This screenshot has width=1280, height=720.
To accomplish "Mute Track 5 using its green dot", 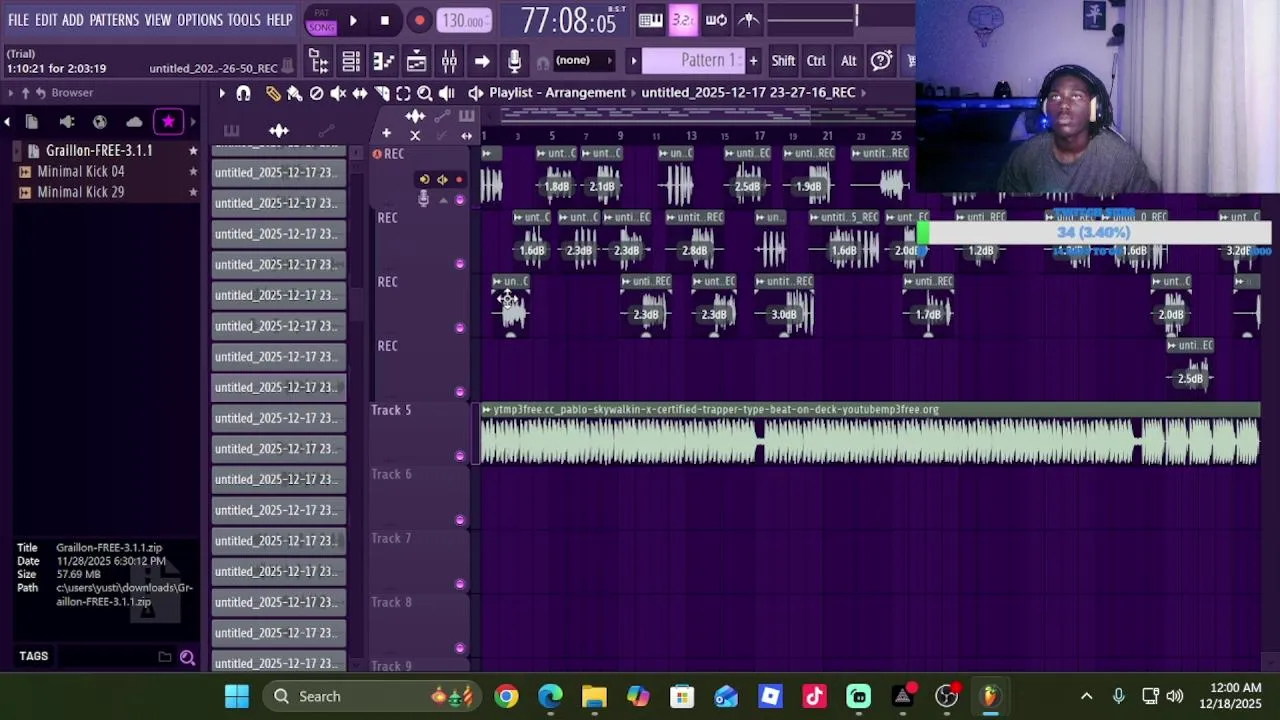I will tap(460, 456).
